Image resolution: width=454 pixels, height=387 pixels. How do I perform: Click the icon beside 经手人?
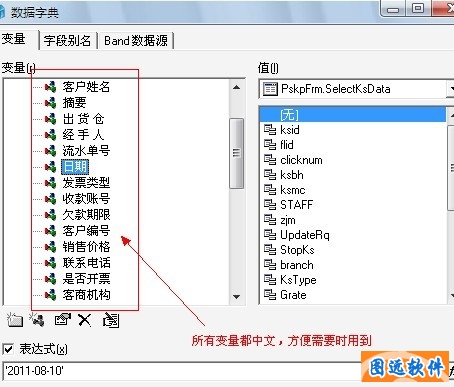pos(50,135)
